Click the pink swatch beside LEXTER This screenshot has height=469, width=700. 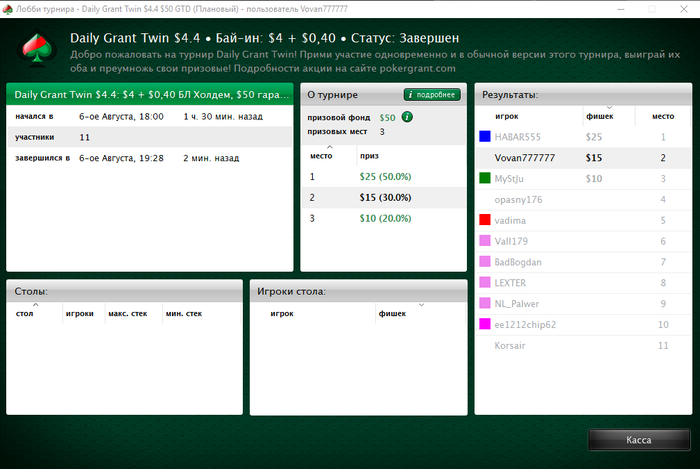pyautogui.click(x=485, y=282)
